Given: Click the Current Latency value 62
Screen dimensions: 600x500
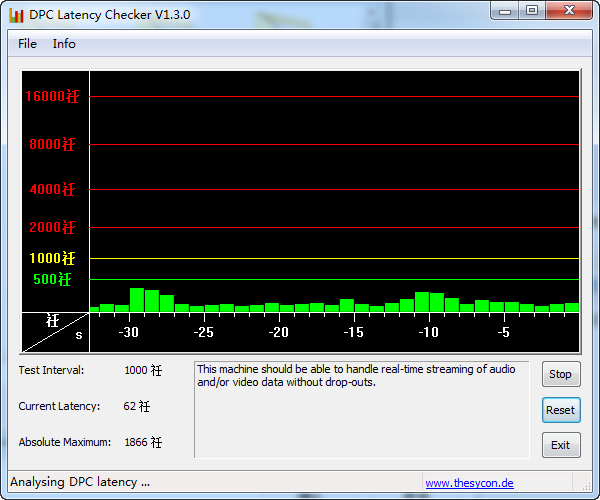Looking at the screenshot, I should tap(137, 406).
